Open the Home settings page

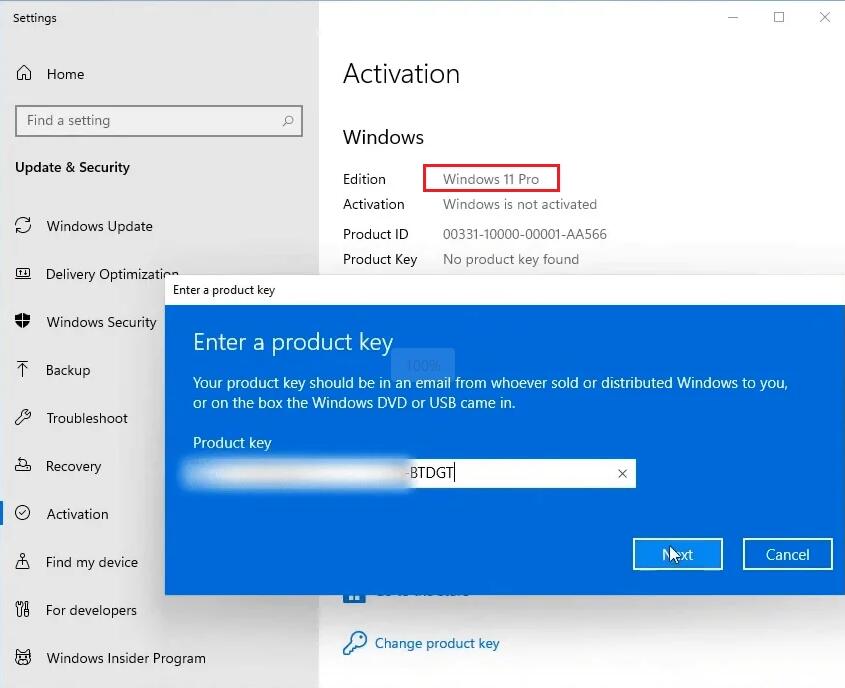click(65, 74)
